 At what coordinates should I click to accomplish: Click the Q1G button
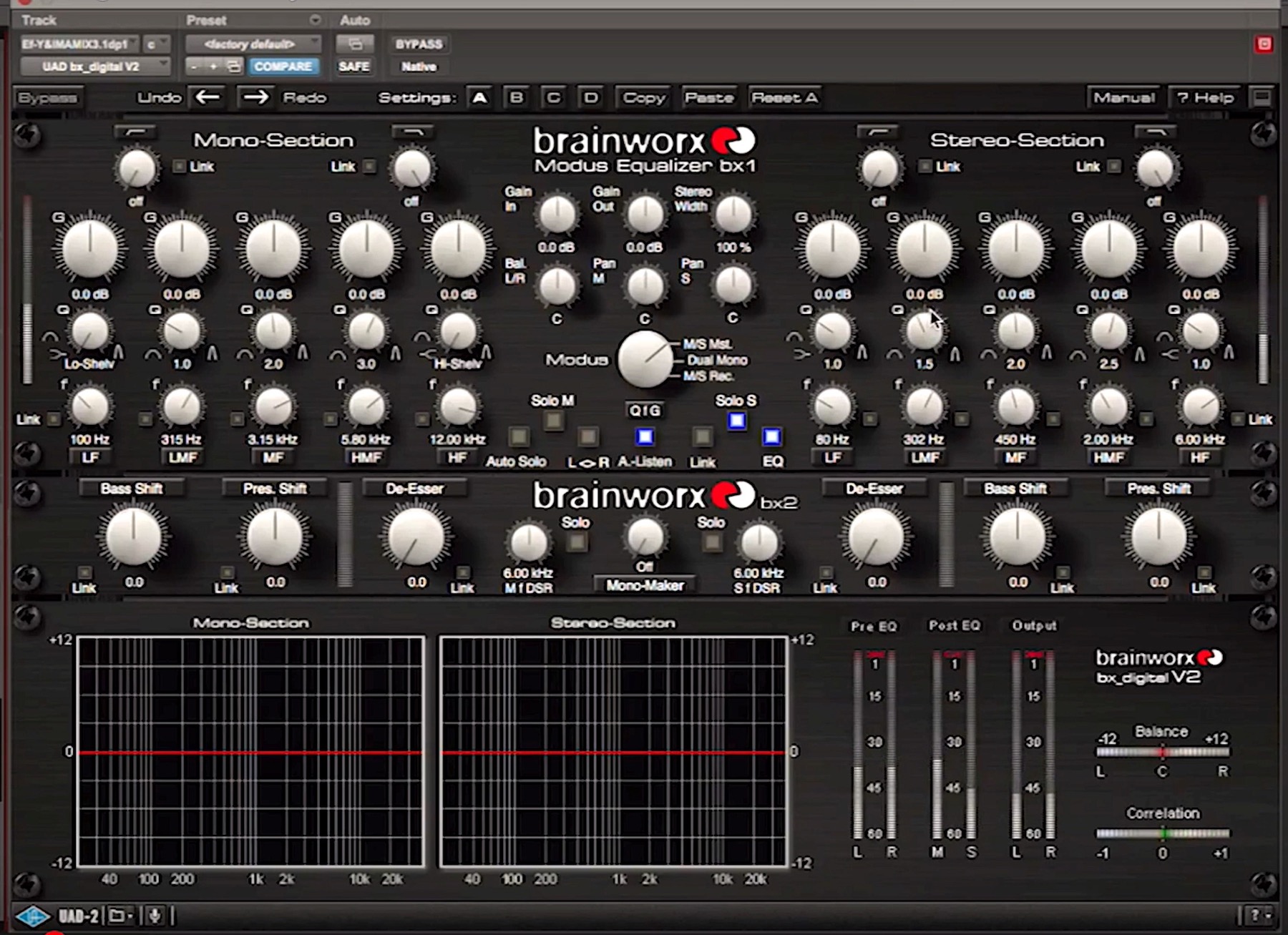coord(645,411)
